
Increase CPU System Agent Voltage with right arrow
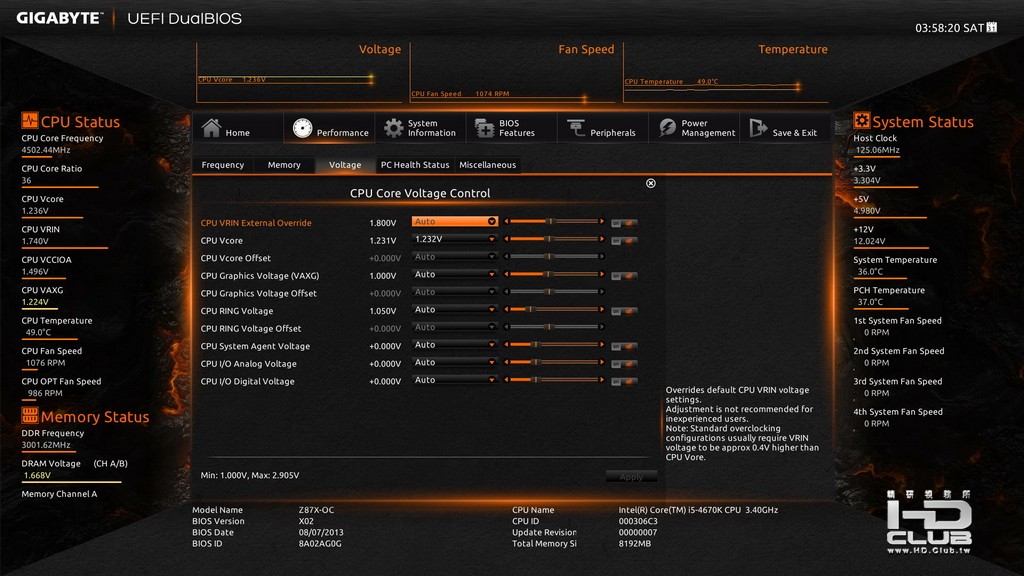pos(601,345)
